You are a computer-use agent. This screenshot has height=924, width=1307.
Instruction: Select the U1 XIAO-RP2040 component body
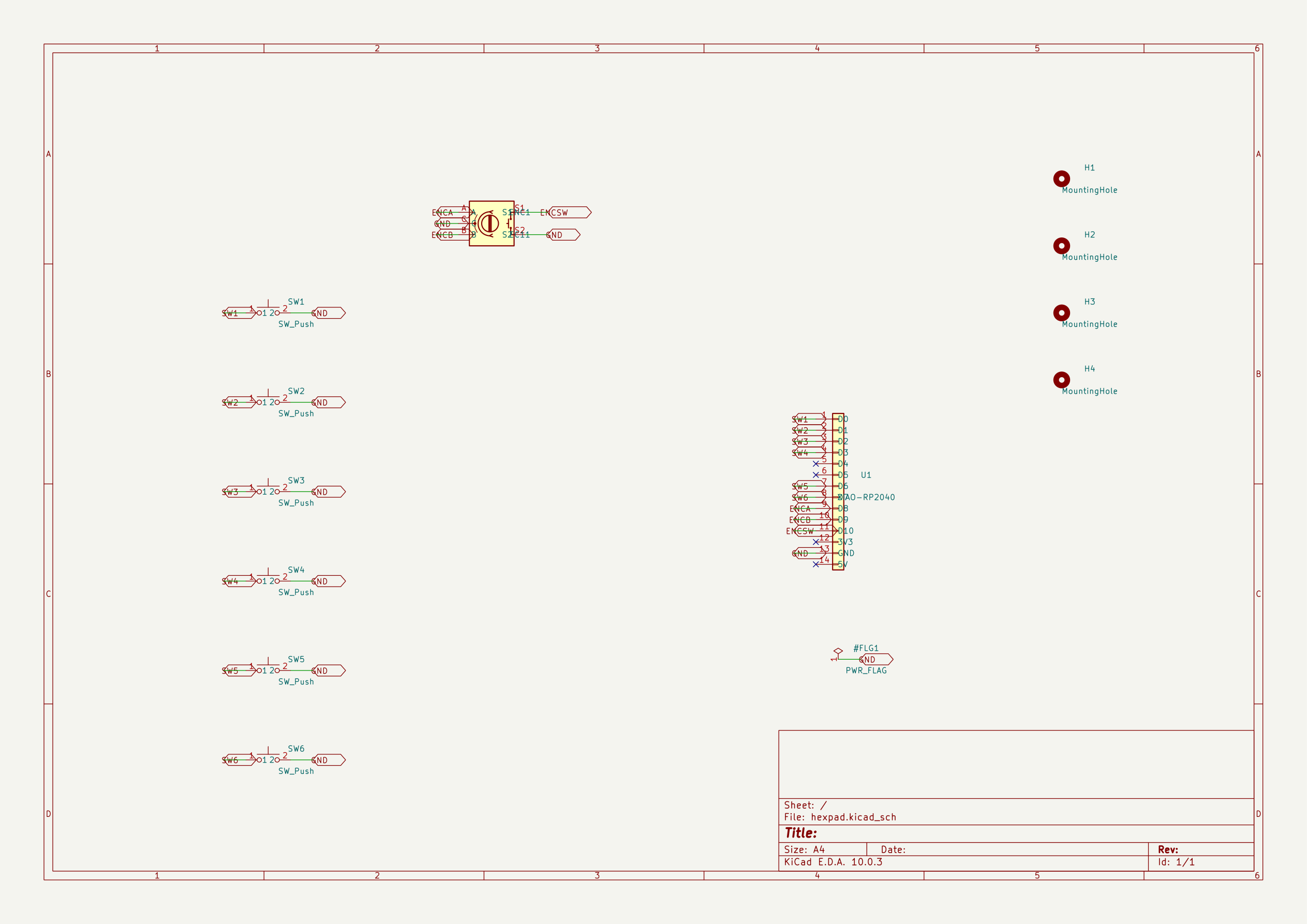[x=838, y=491]
